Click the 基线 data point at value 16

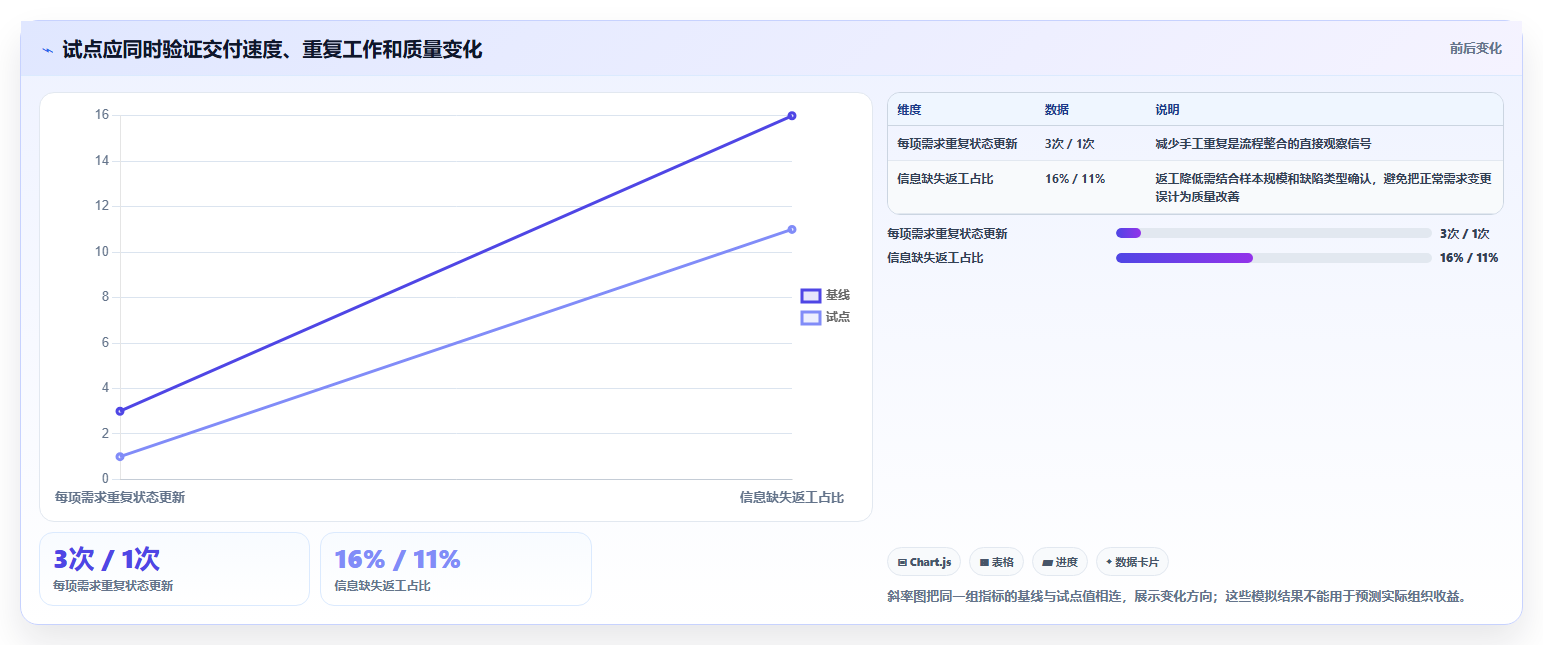point(792,115)
